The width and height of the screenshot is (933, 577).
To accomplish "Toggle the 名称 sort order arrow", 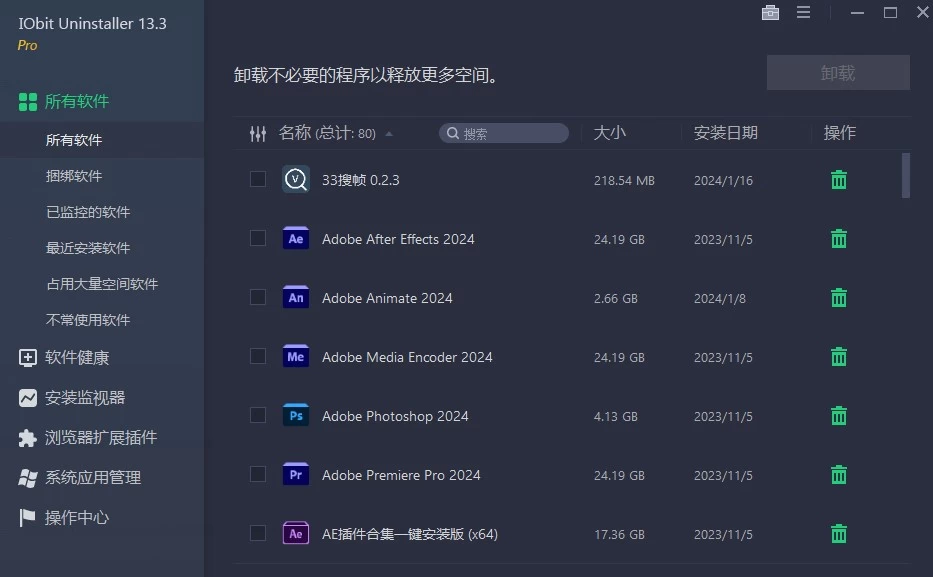I will (x=389, y=131).
